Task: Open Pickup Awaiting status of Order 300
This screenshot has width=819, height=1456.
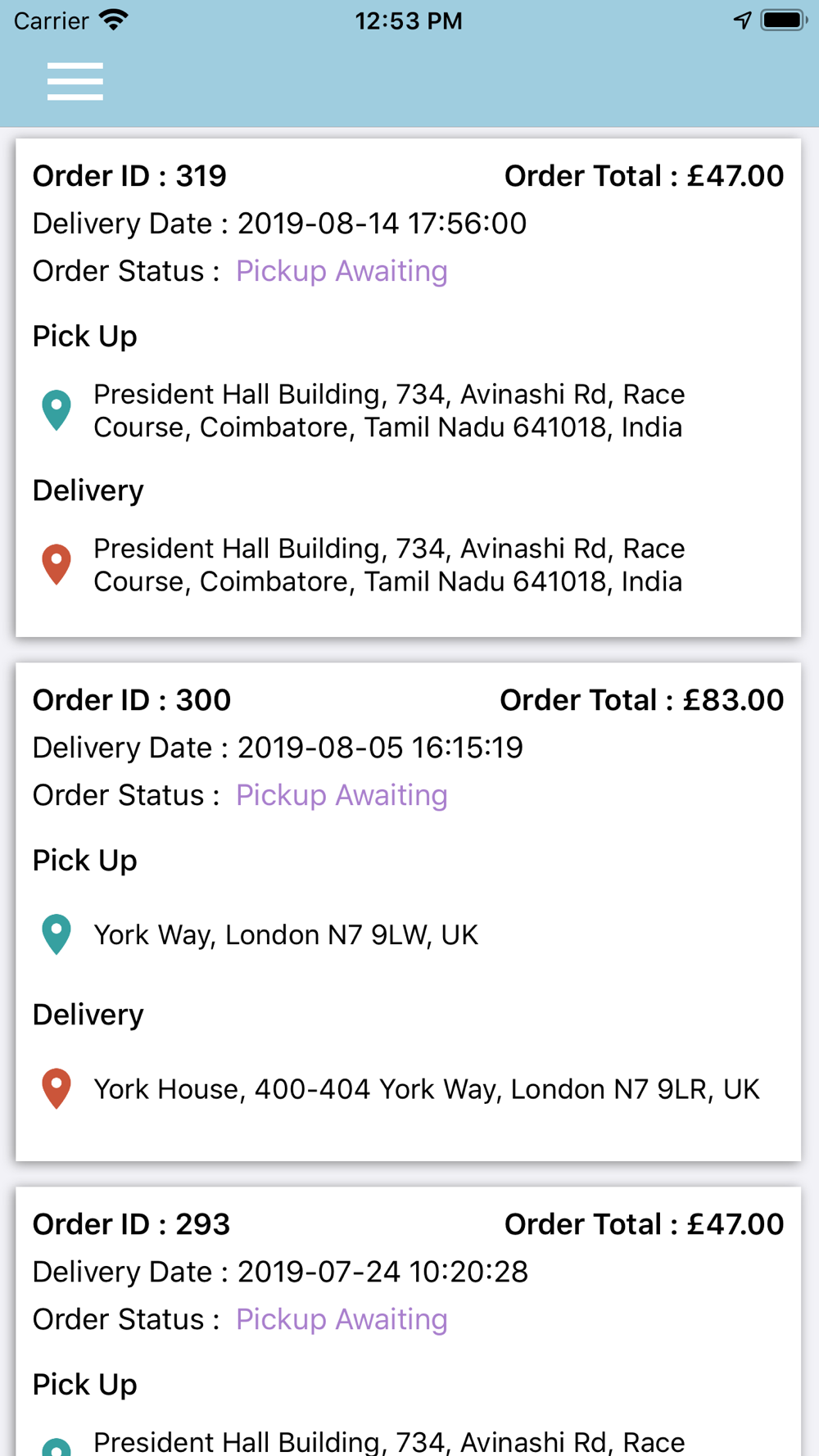Action: pyautogui.click(x=342, y=795)
